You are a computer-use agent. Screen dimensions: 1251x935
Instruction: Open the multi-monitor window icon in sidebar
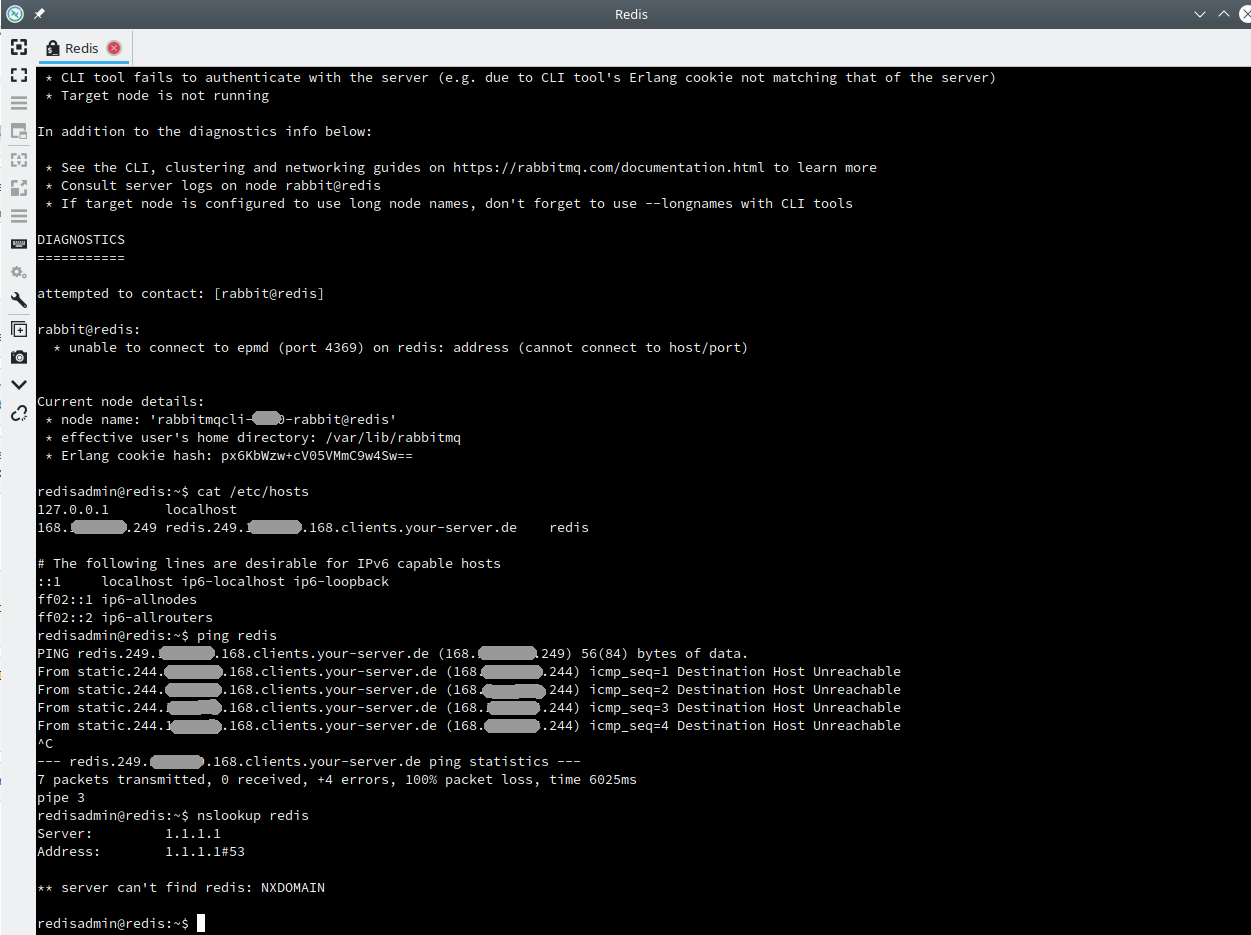pyautogui.click(x=18, y=131)
